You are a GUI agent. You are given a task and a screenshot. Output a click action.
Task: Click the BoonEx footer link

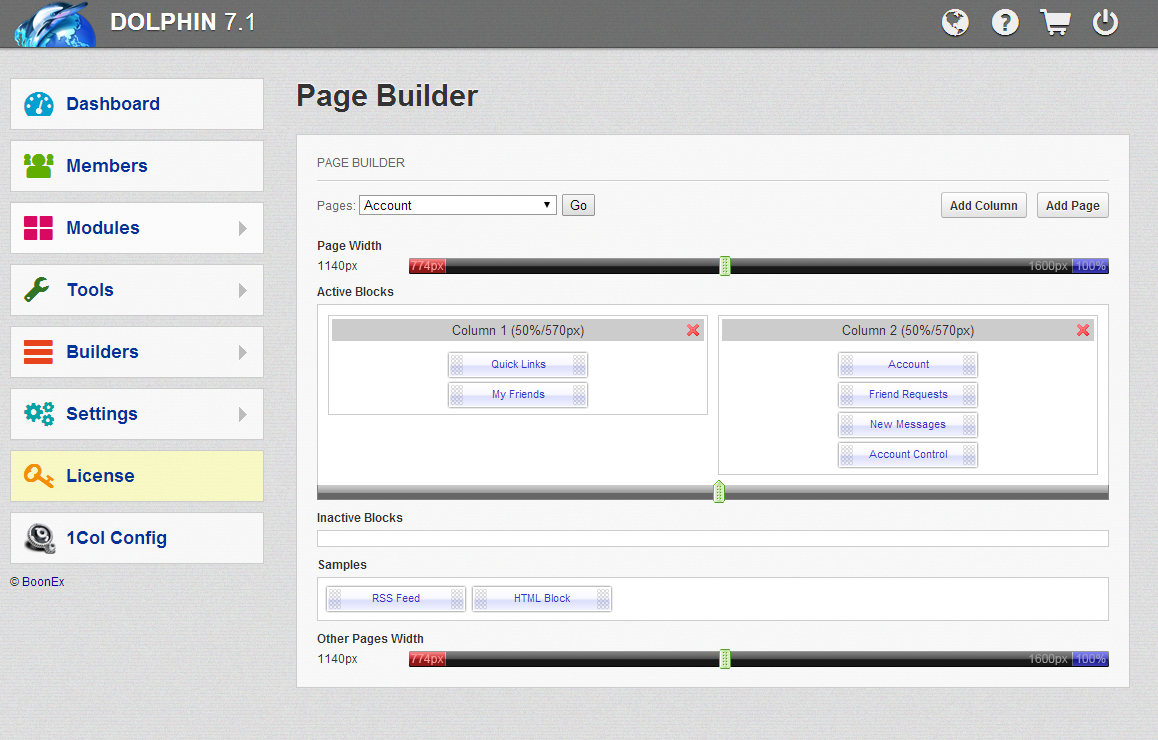pyautogui.click(x=43, y=582)
